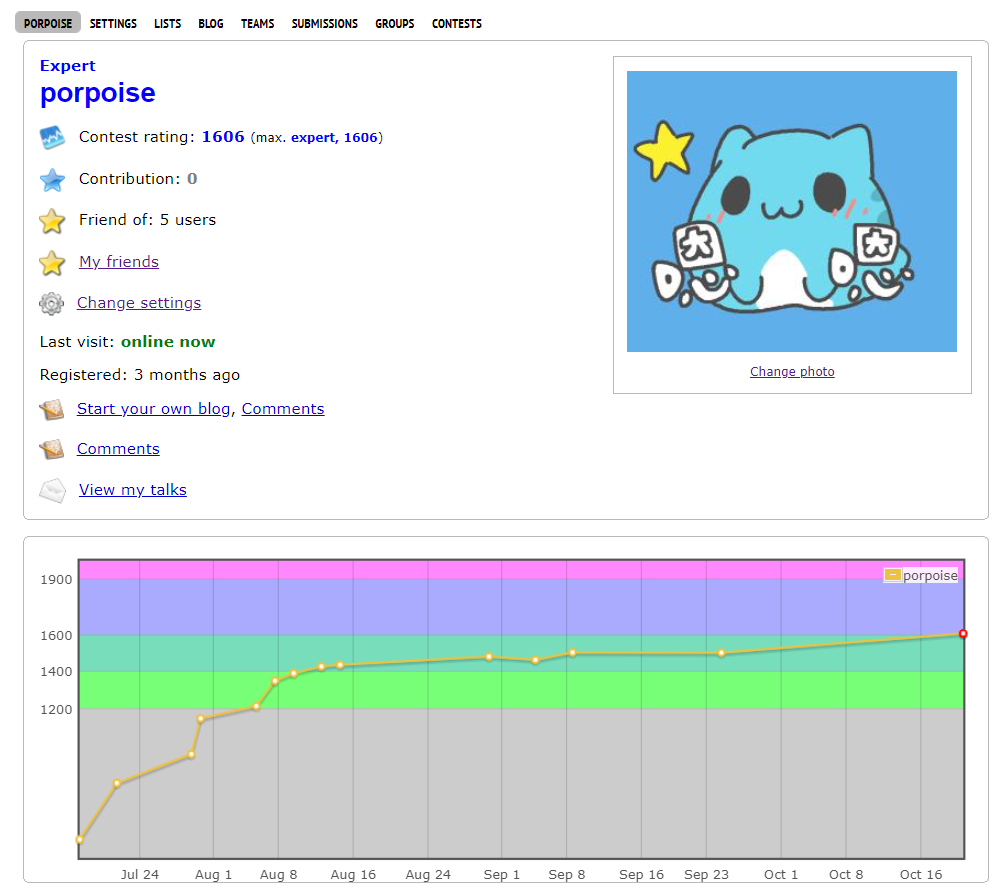Image resolution: width=998 pixels, height=896 pixels.
Task: Open the View my talks link
Action: pyautogui.click(x=132, y=489)
